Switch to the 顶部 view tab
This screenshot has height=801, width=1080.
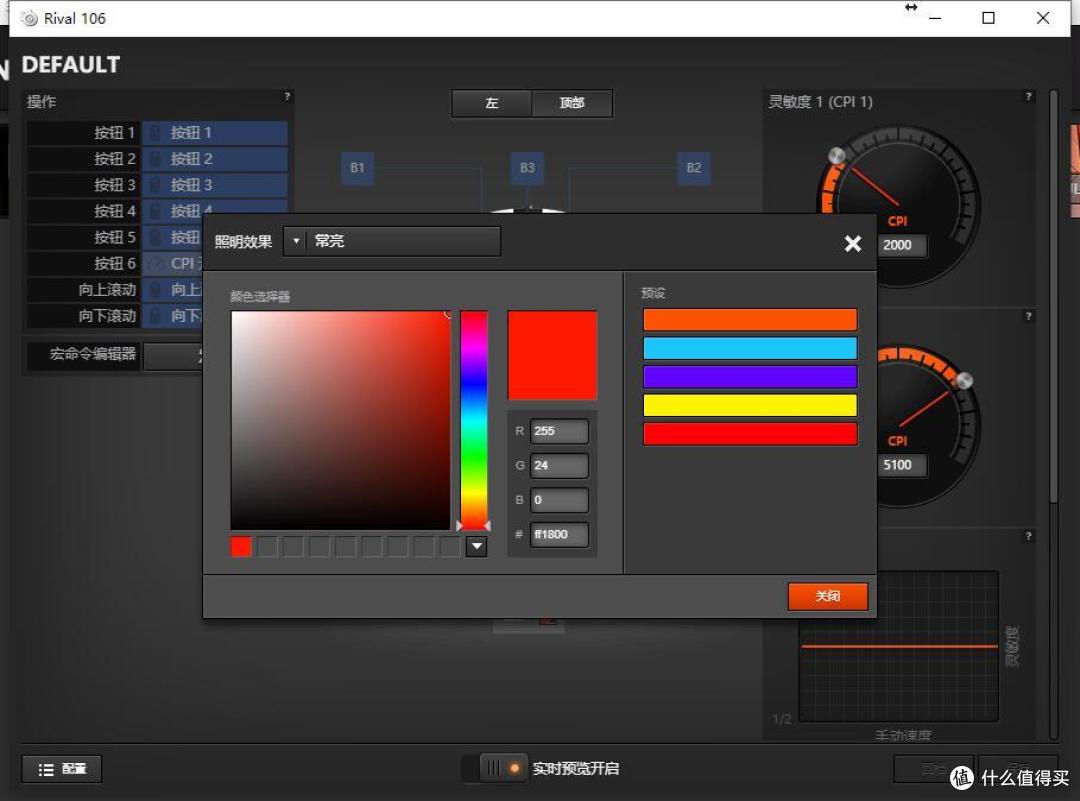pyautogui.click(x=572, y=103)
